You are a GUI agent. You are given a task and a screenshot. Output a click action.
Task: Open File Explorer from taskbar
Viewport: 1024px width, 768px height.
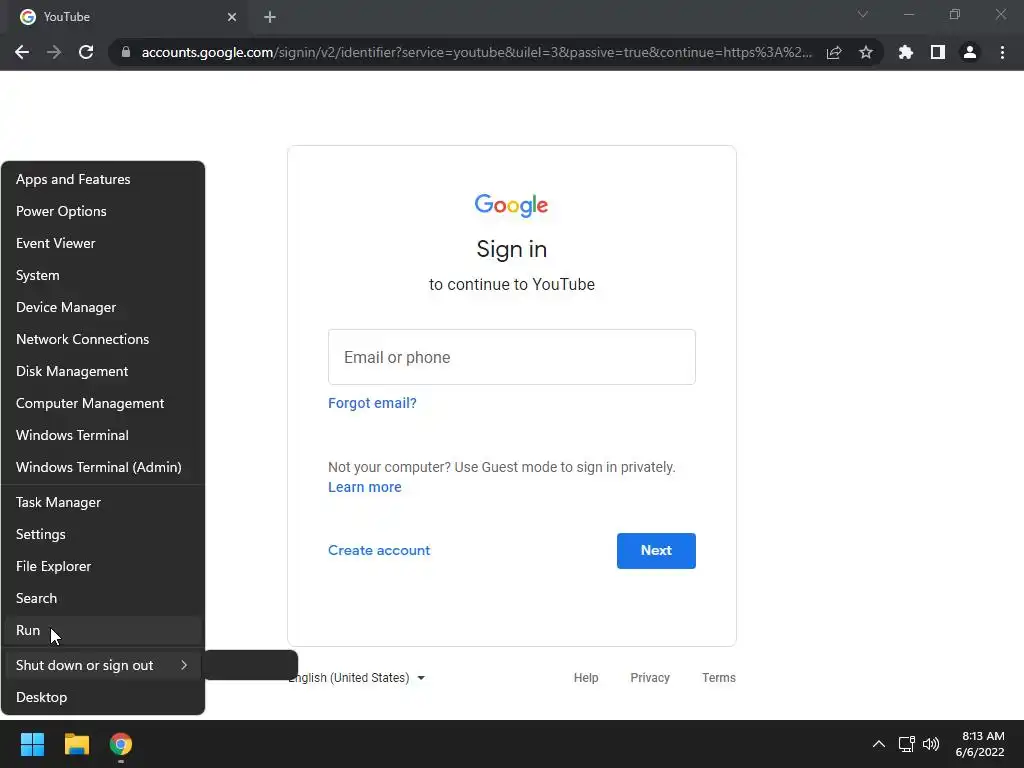click(x=76, y=744)
